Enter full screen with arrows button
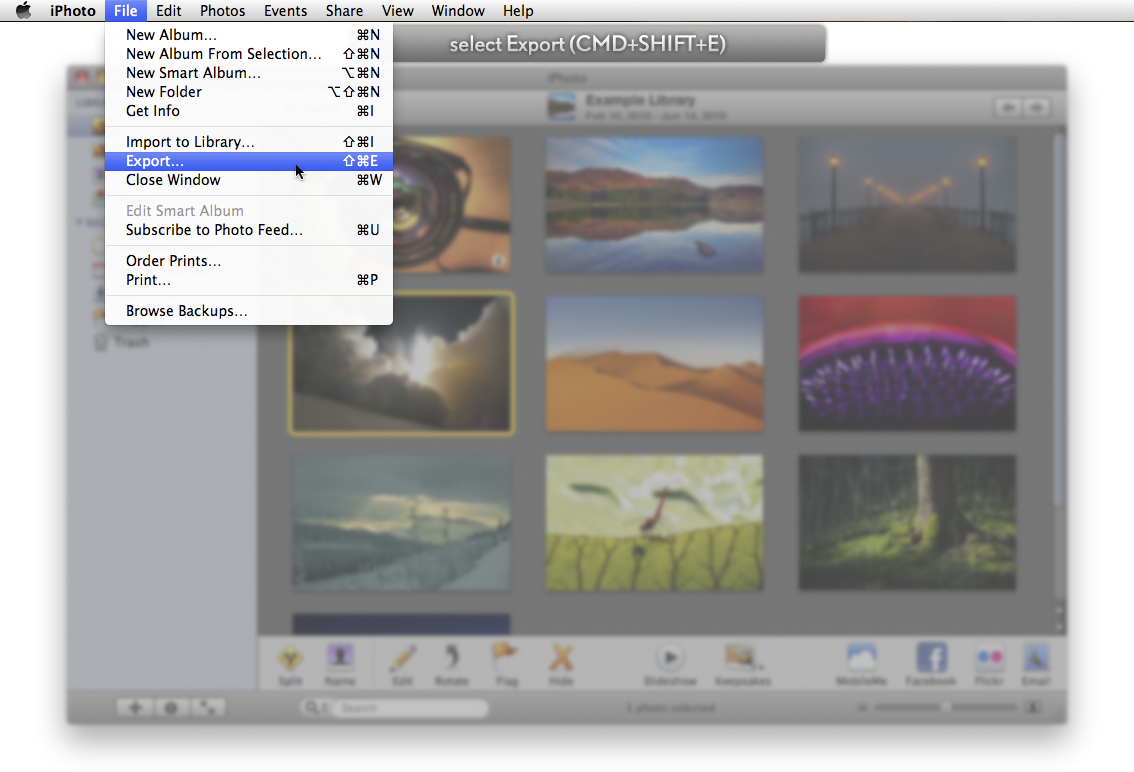This screenshot has height=772, width=1134. tap(208, 708)
